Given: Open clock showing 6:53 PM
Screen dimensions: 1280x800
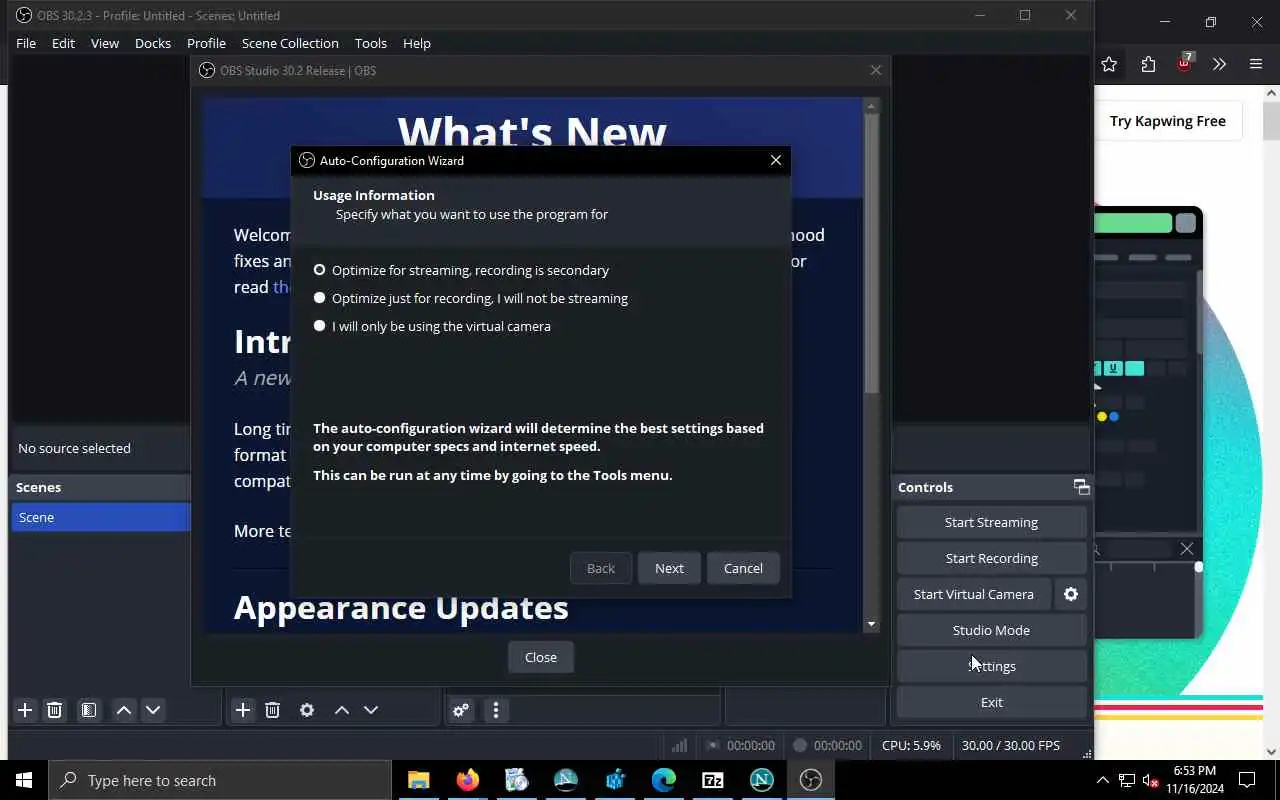Looking at the screenshot, I should 1195,780.
